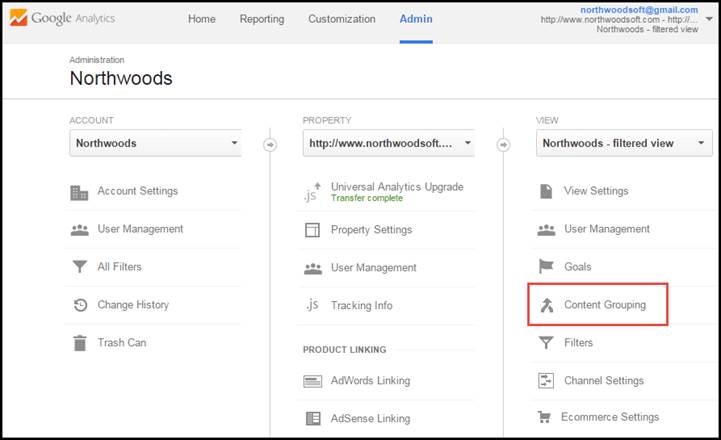Open Channel Settings

pyautogui.click(x=604, y=381)
